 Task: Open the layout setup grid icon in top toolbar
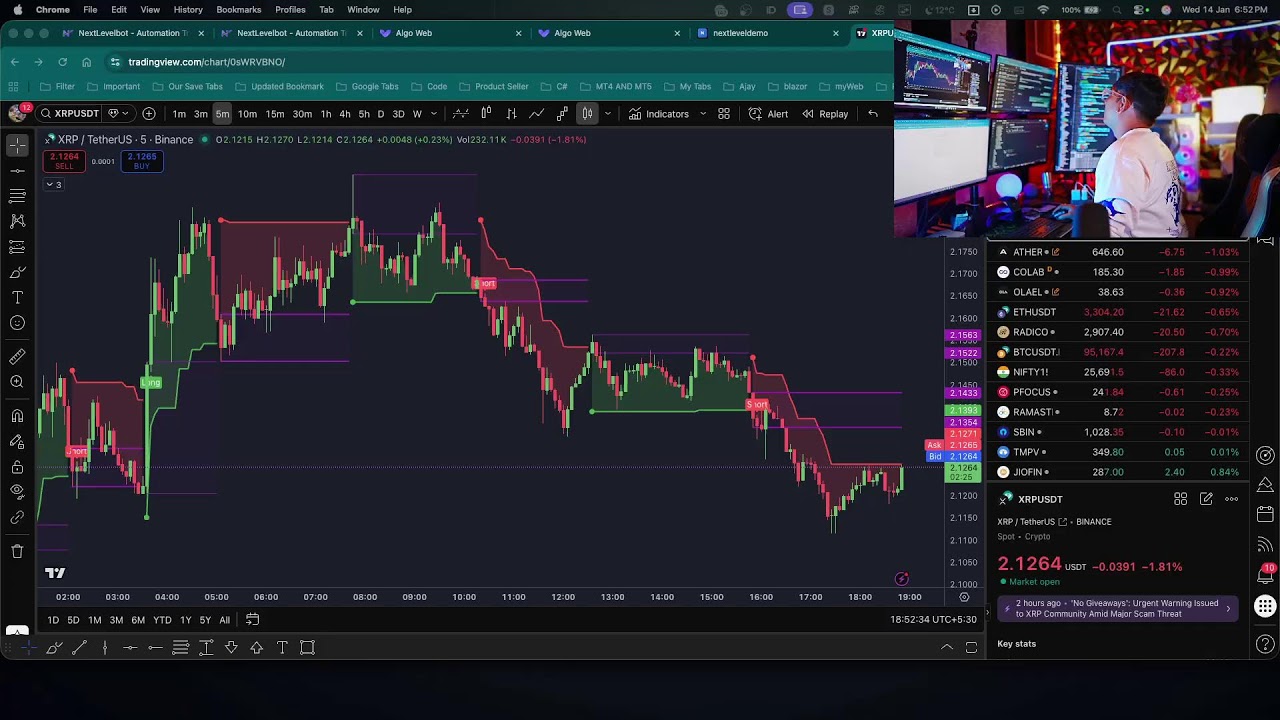click(x=724, y=114)
